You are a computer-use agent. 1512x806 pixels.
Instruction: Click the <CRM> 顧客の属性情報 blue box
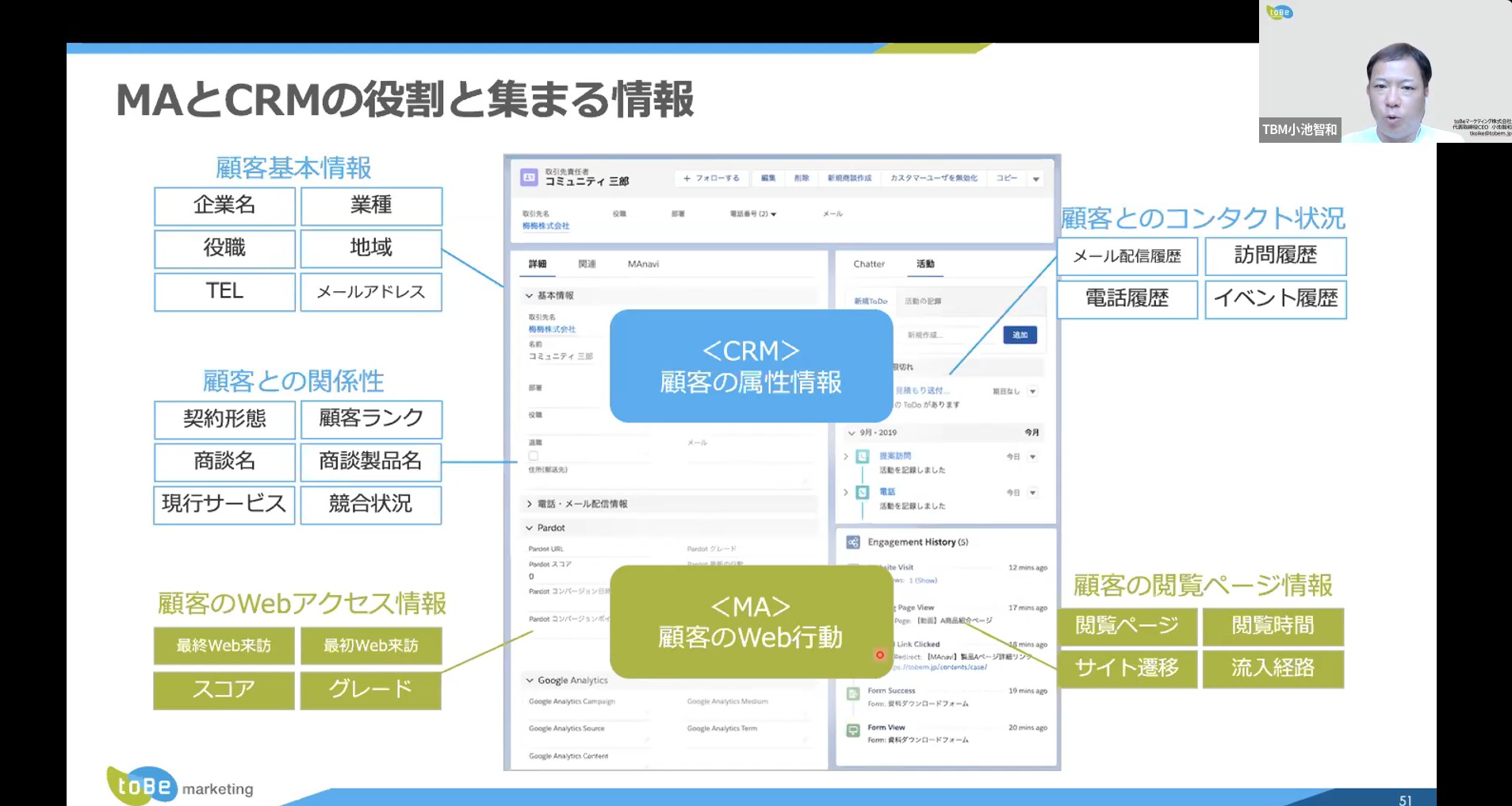pos(751,366)
